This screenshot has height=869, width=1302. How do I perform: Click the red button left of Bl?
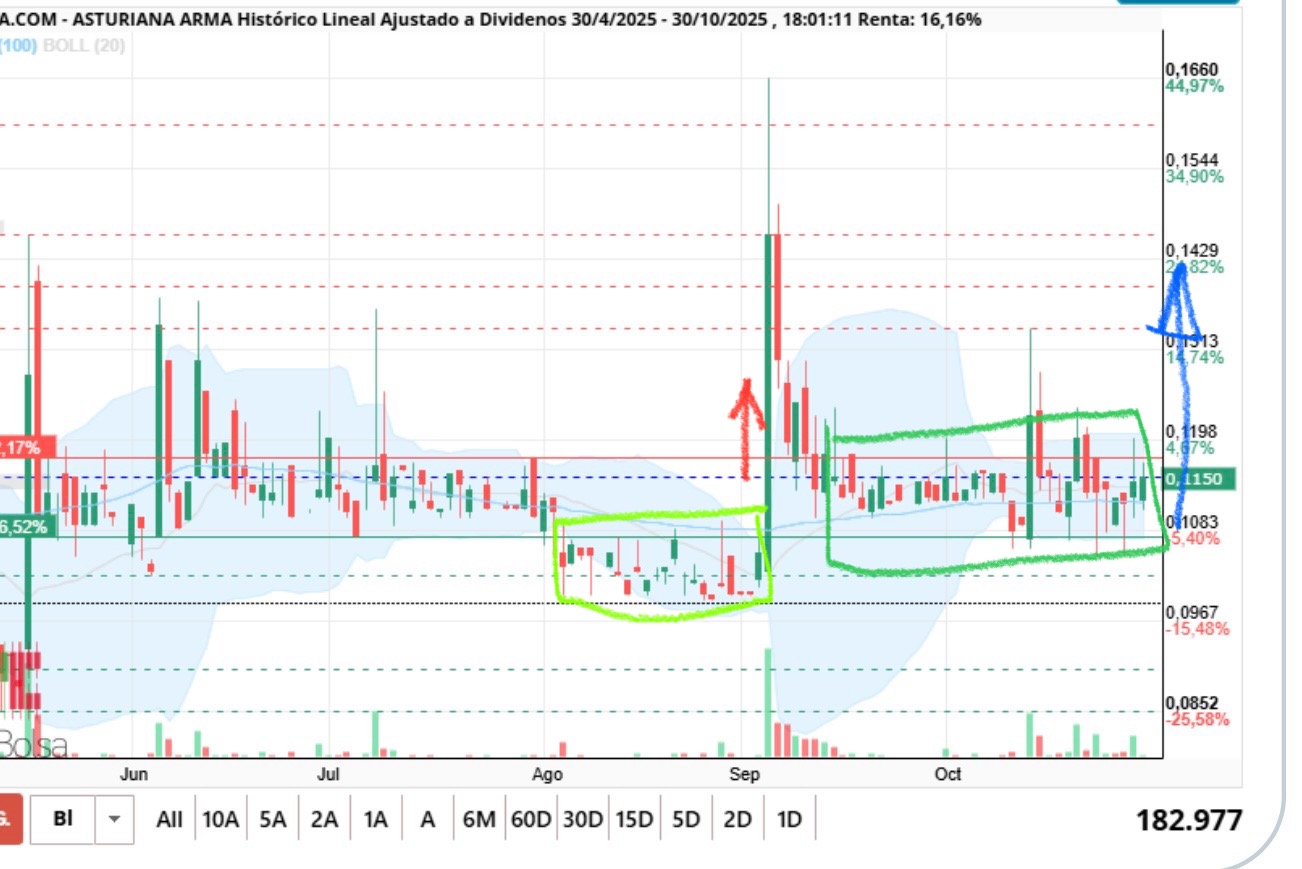(10, 819)
